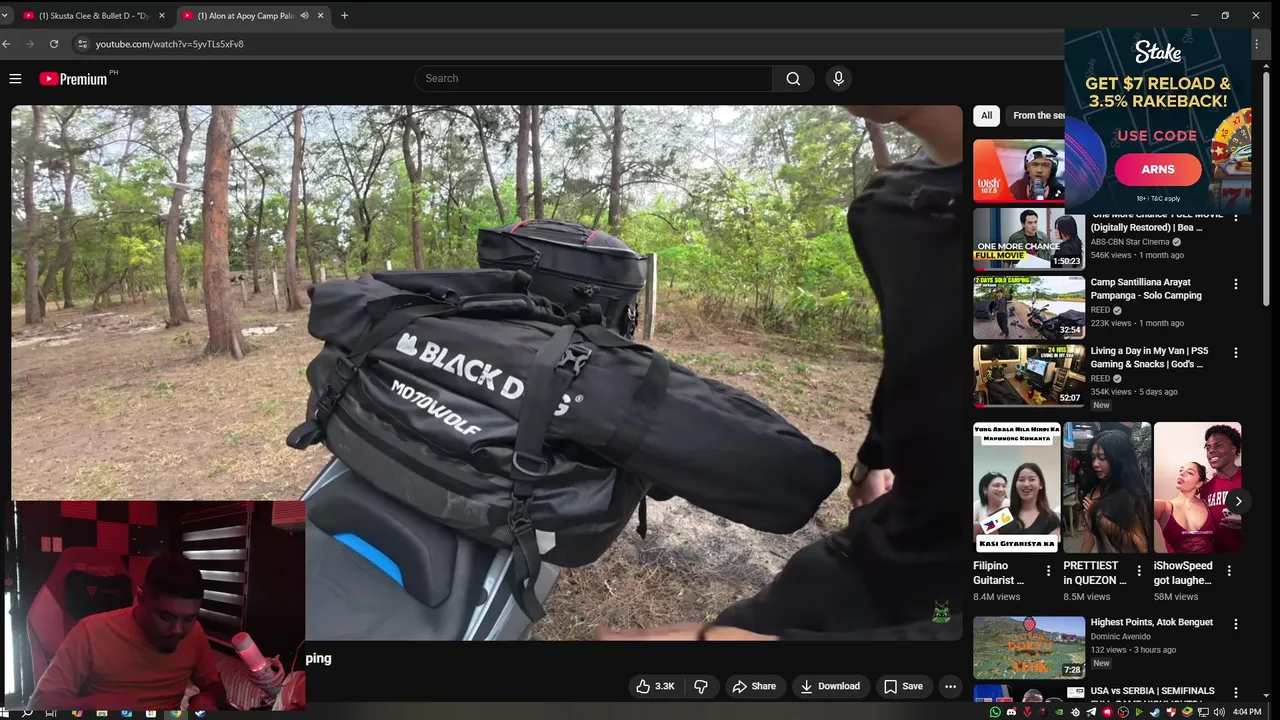Open Camp Santilliana solo camping thumbnail
This screenshot has height=720, width=1280.
point(1029,307)
